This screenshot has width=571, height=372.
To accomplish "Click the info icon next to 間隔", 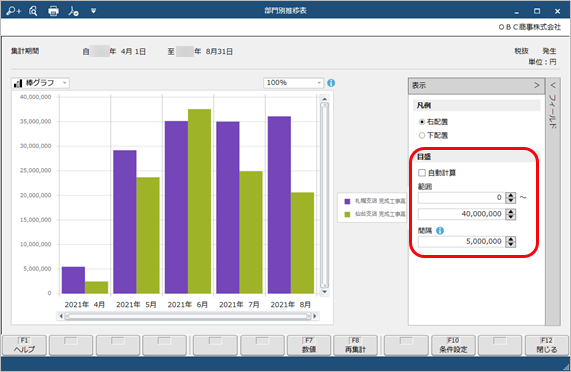I will tap(440, 231).
